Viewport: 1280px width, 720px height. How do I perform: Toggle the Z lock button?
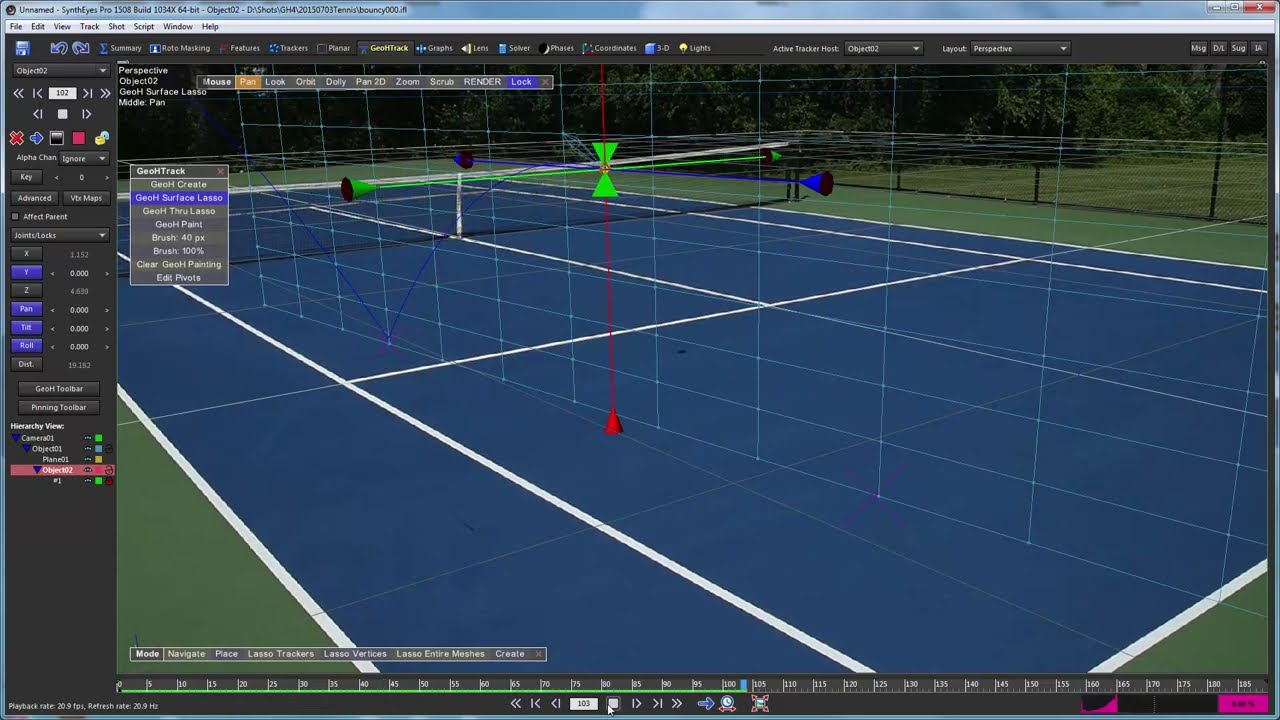click(x=26, y=290)
